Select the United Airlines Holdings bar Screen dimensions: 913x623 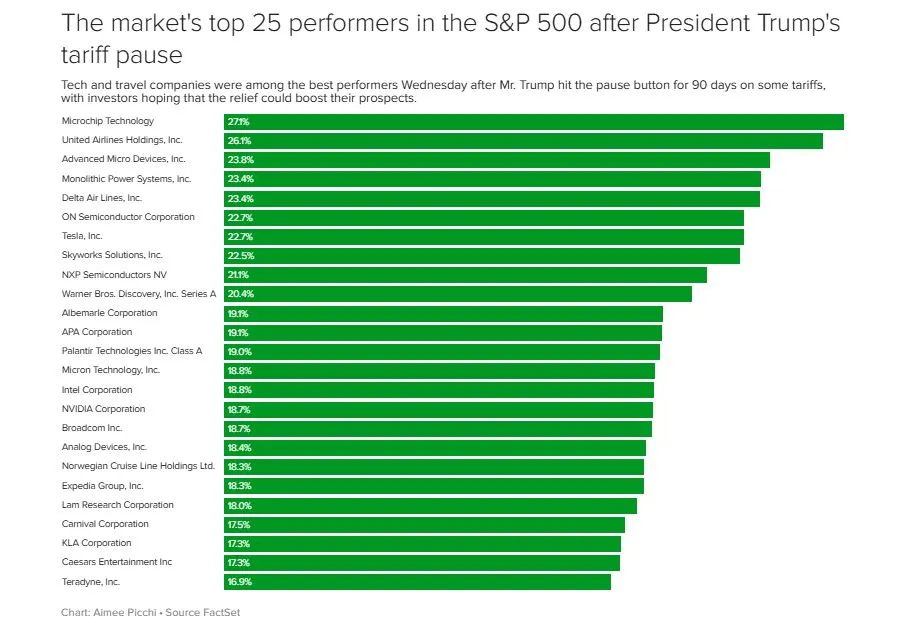pos(523,141)
